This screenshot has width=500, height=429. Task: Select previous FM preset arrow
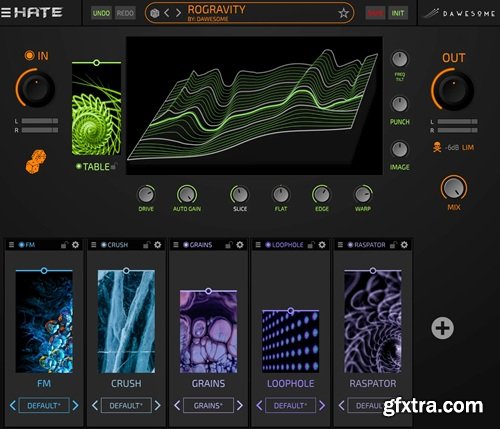pos(13,406)
